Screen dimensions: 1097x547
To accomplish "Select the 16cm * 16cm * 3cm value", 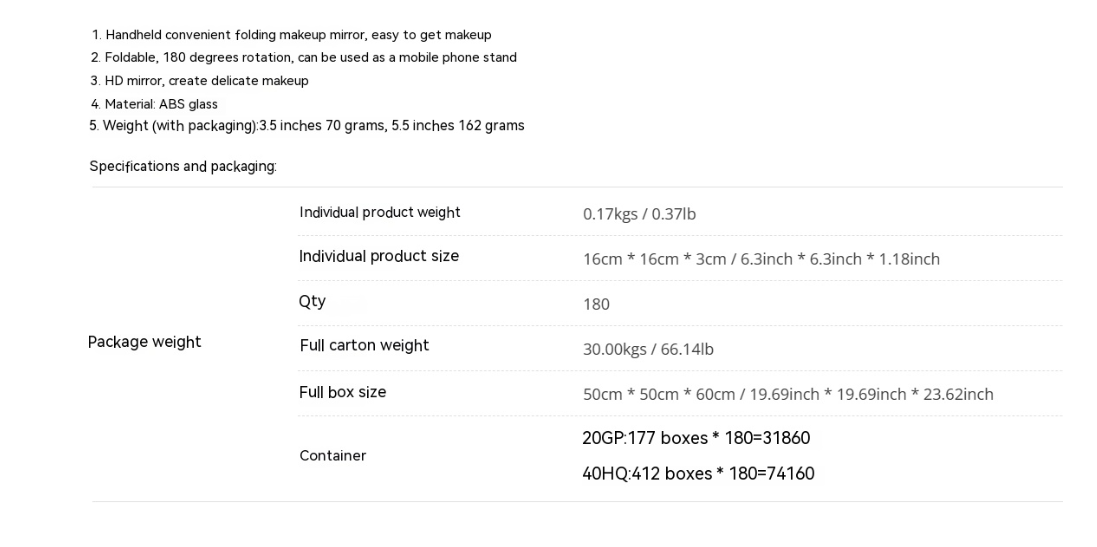I will tap(761, 259).
